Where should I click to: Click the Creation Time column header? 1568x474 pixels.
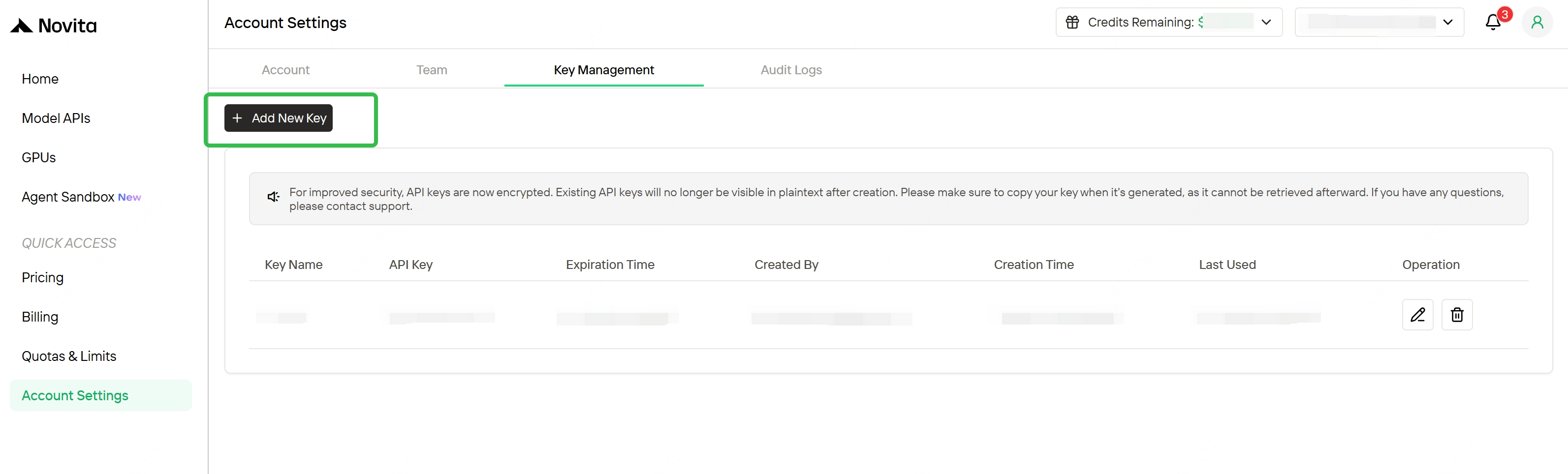coord(1034,265)
